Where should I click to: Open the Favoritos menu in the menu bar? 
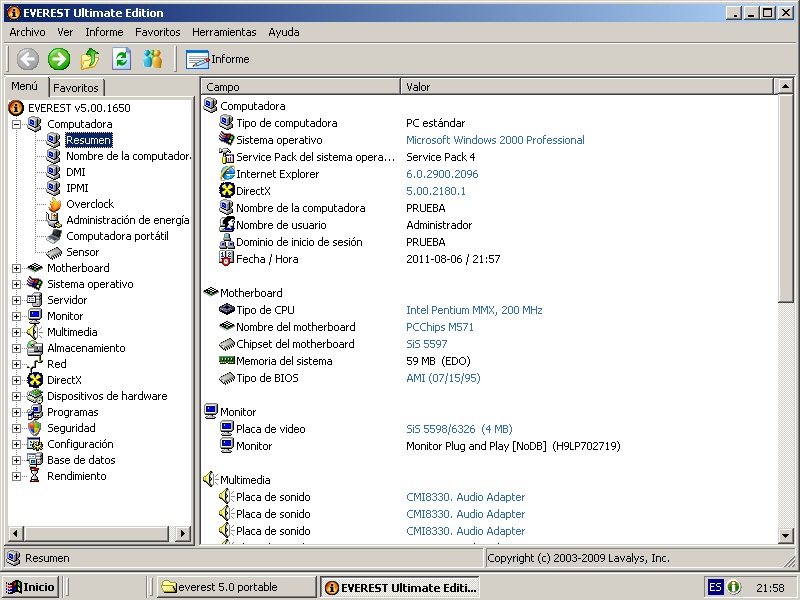coord(158,32)
